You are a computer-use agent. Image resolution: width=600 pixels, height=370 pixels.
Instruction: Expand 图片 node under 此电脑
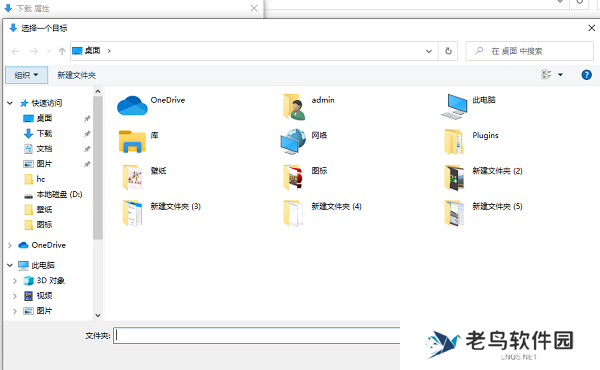tap(15, 311)
